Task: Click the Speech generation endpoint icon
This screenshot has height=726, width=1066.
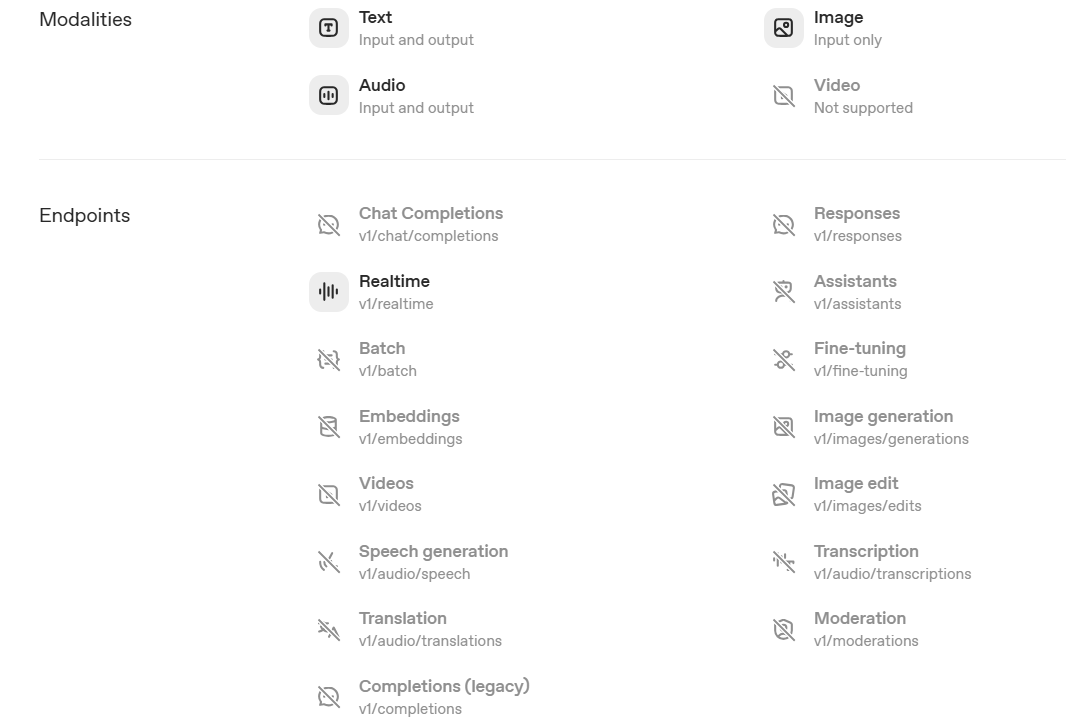Action: coord(328,562)
